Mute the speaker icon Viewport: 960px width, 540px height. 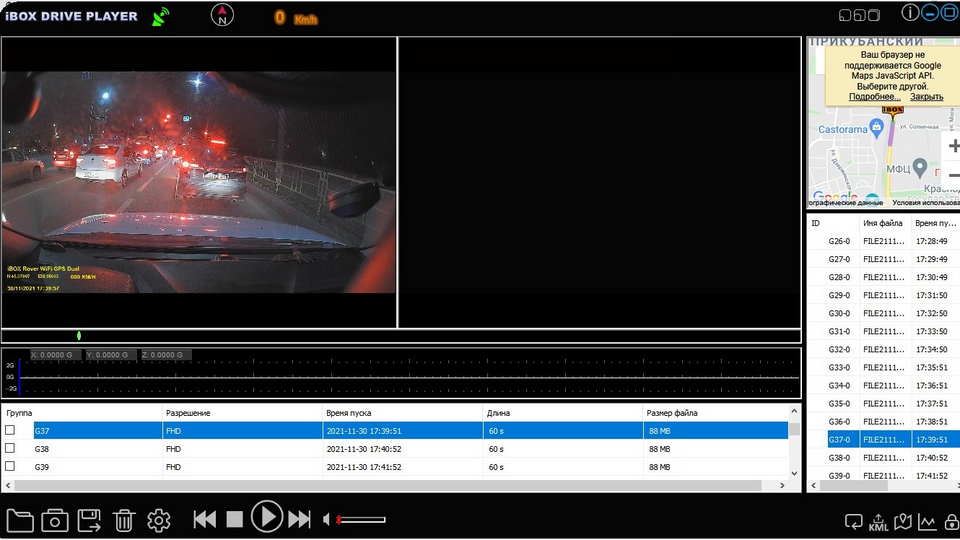(x=326, y=520)
